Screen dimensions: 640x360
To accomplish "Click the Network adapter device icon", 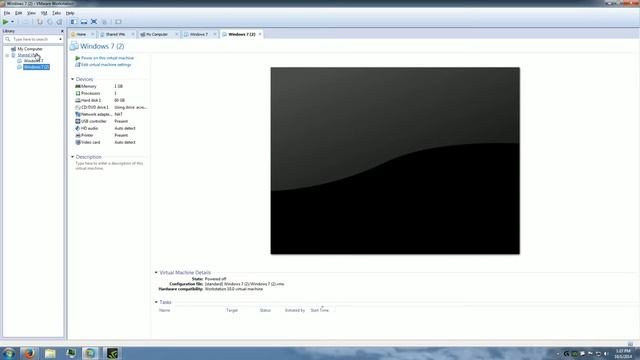I will pyautogui.click(x=78, y=114).
